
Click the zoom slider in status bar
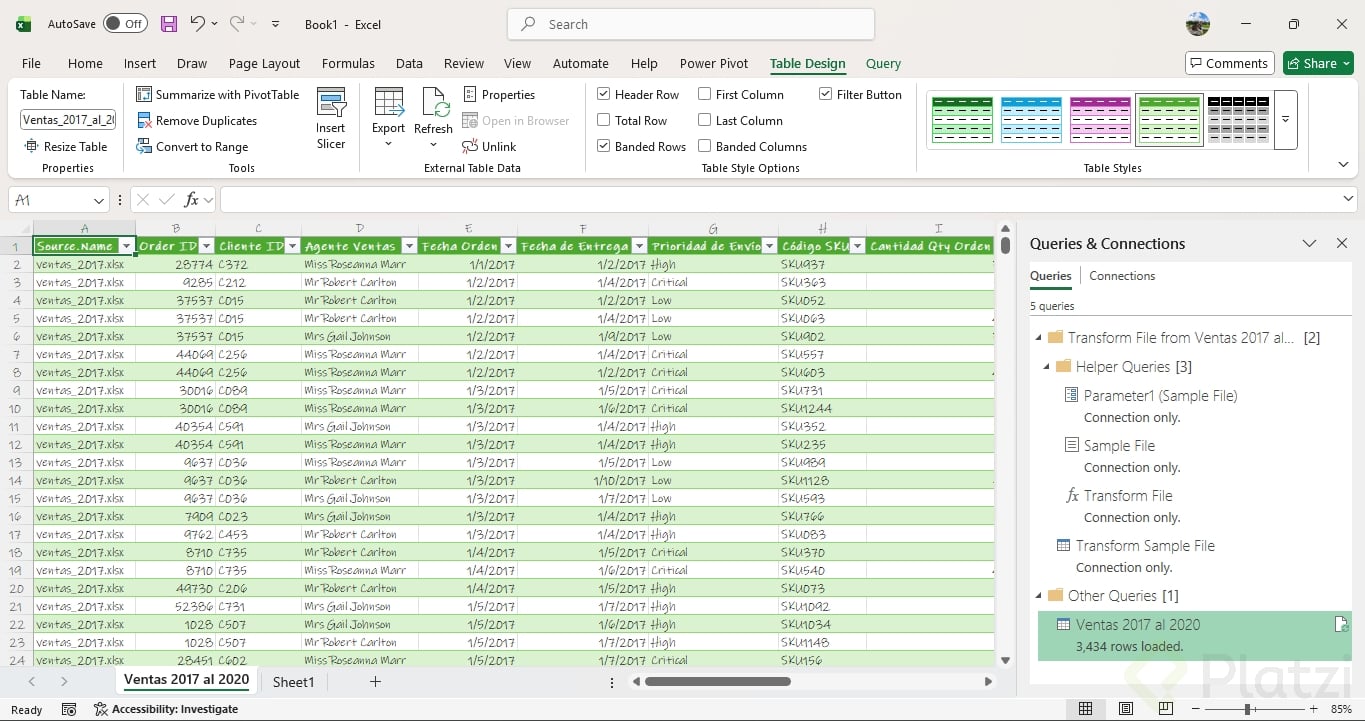(1248, 709)
